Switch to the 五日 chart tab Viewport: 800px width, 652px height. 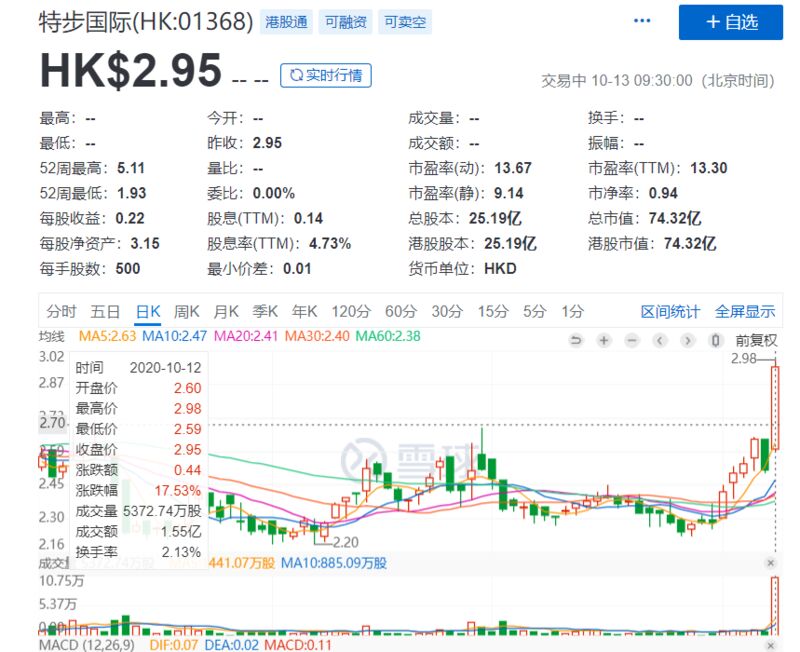coord(105,311)
